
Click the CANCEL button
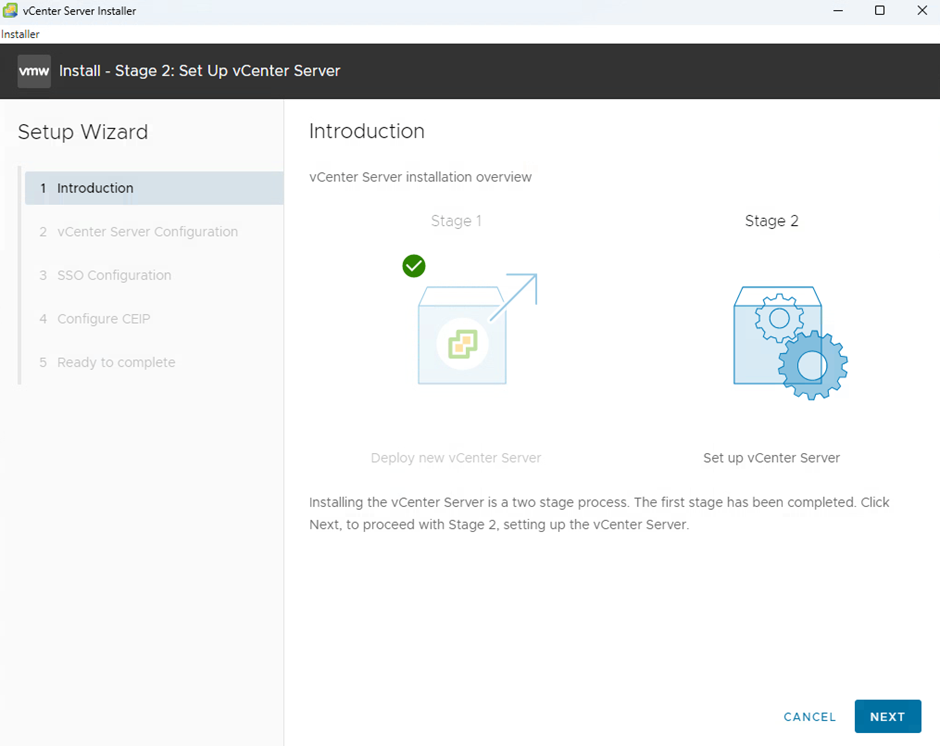(x=809, y=717)
